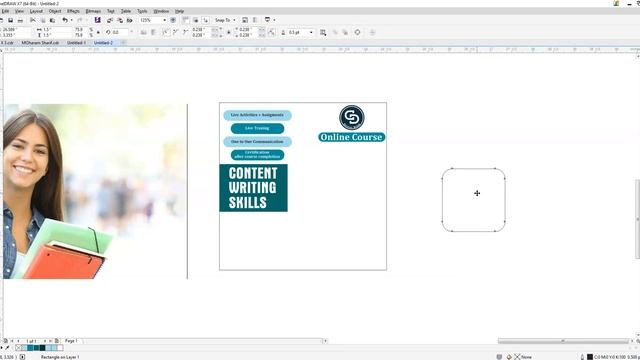The image size is (640, 360).
Task: Click the angle of rotation field
Action: 120,32
